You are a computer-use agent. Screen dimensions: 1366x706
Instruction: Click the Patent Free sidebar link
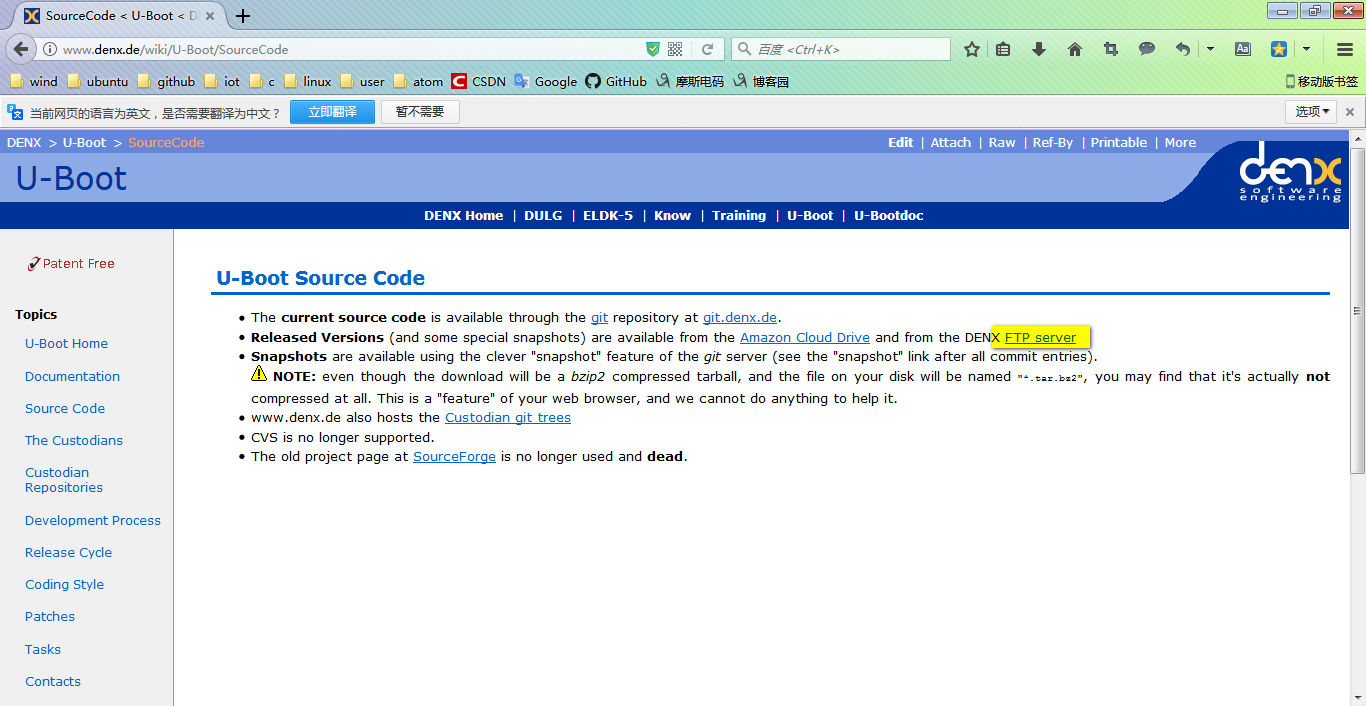point(71,263)
